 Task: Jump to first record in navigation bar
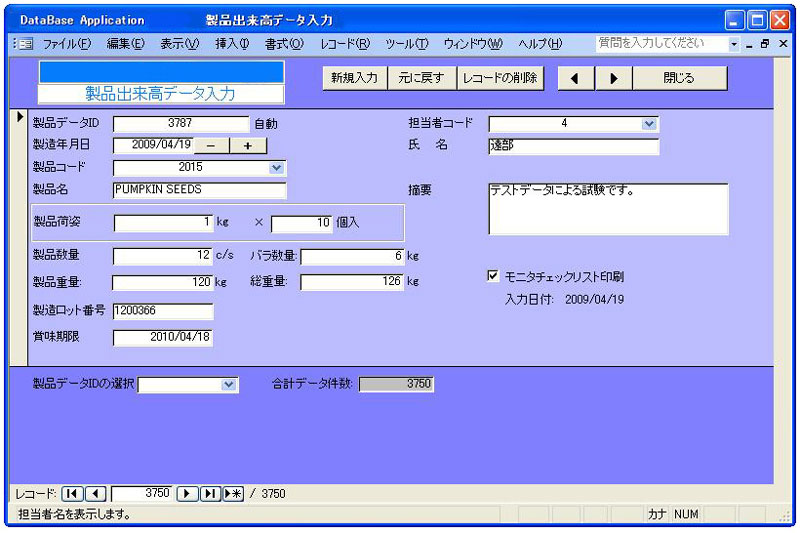click(x=72, y=493)
